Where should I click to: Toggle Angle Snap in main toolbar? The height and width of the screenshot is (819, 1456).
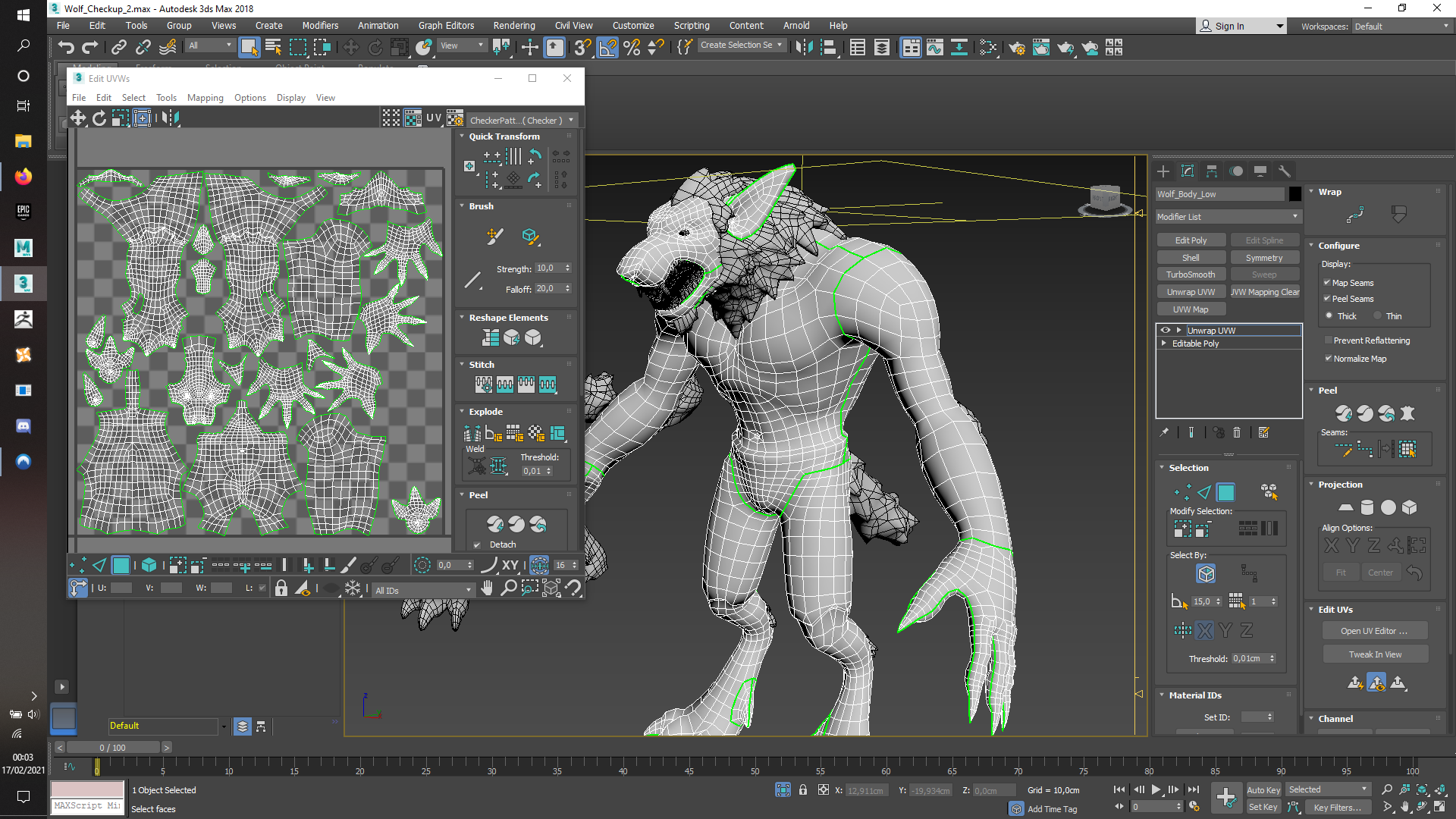point(607,47)
